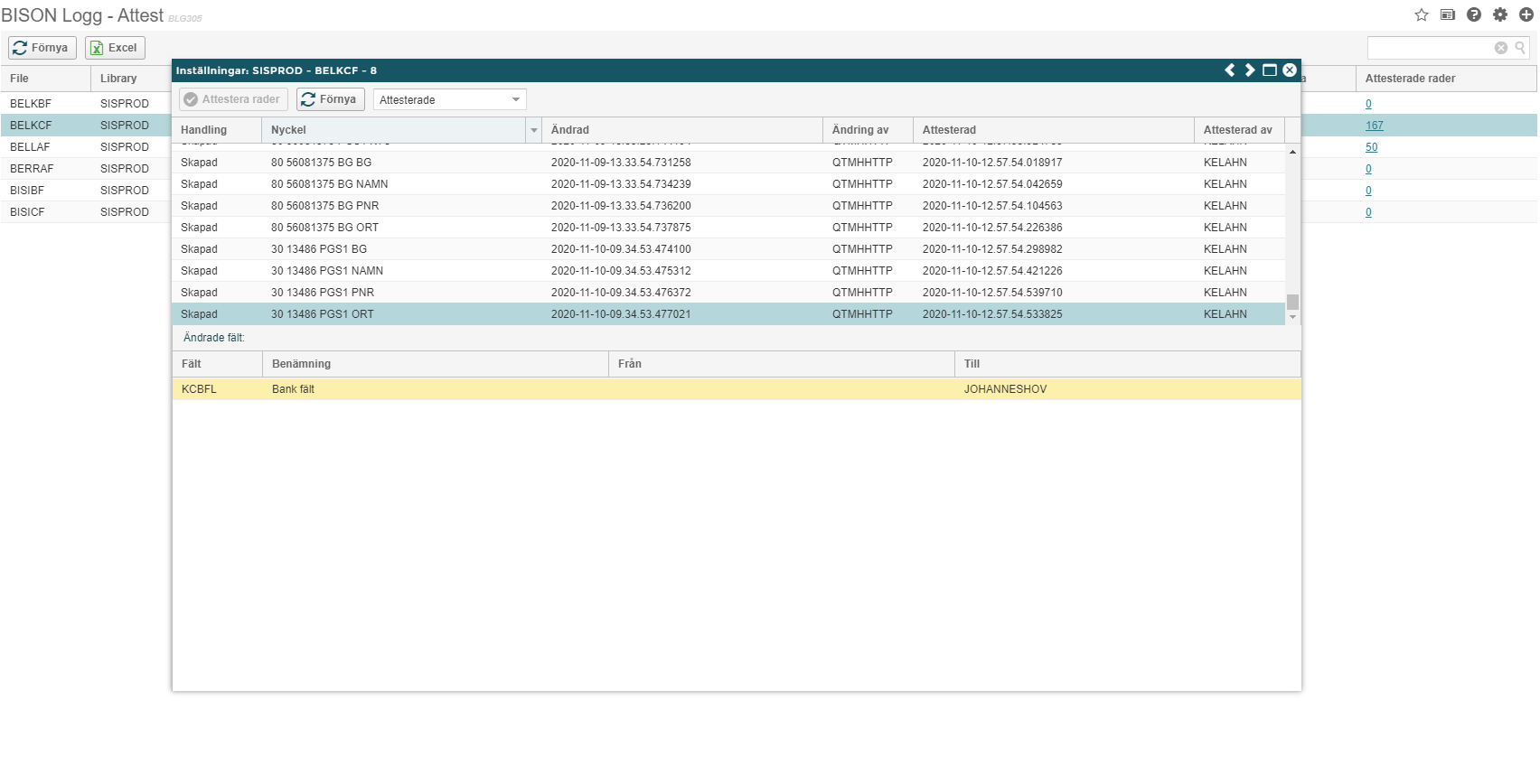This screenshot has width=1540, height=784.
Task: Open the help question mark icon
Action: (x=1474, y=14)
